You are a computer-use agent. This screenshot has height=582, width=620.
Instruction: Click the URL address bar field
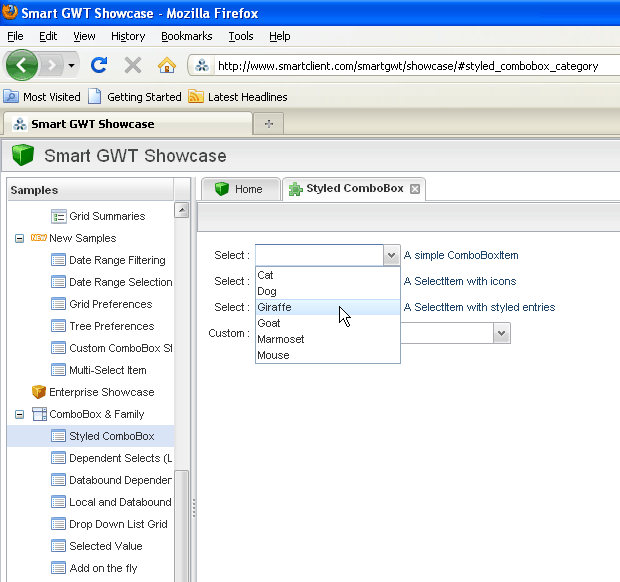(410, 66)
